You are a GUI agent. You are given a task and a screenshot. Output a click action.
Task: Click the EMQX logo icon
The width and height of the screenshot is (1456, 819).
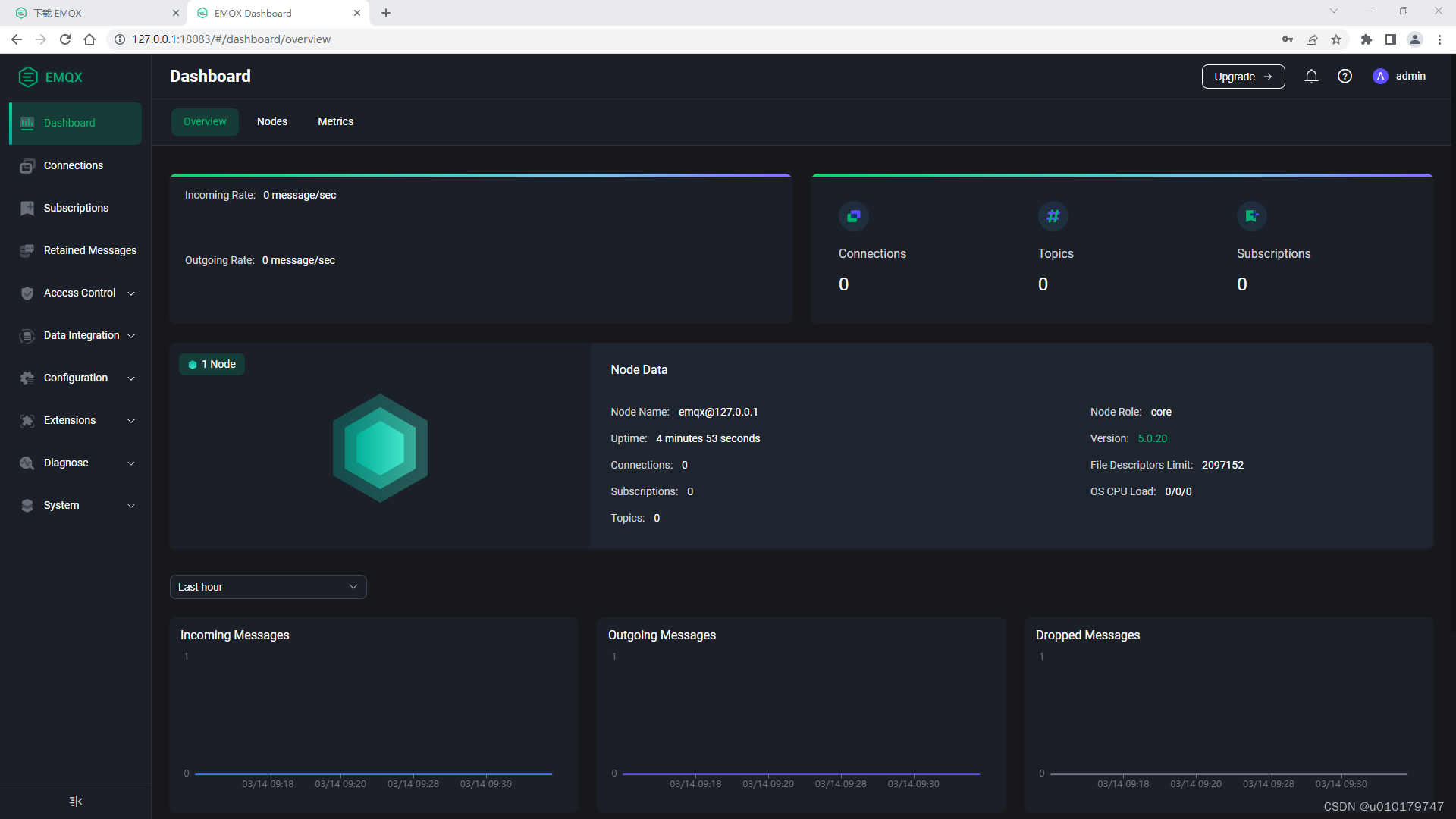[x=28, y=77]
